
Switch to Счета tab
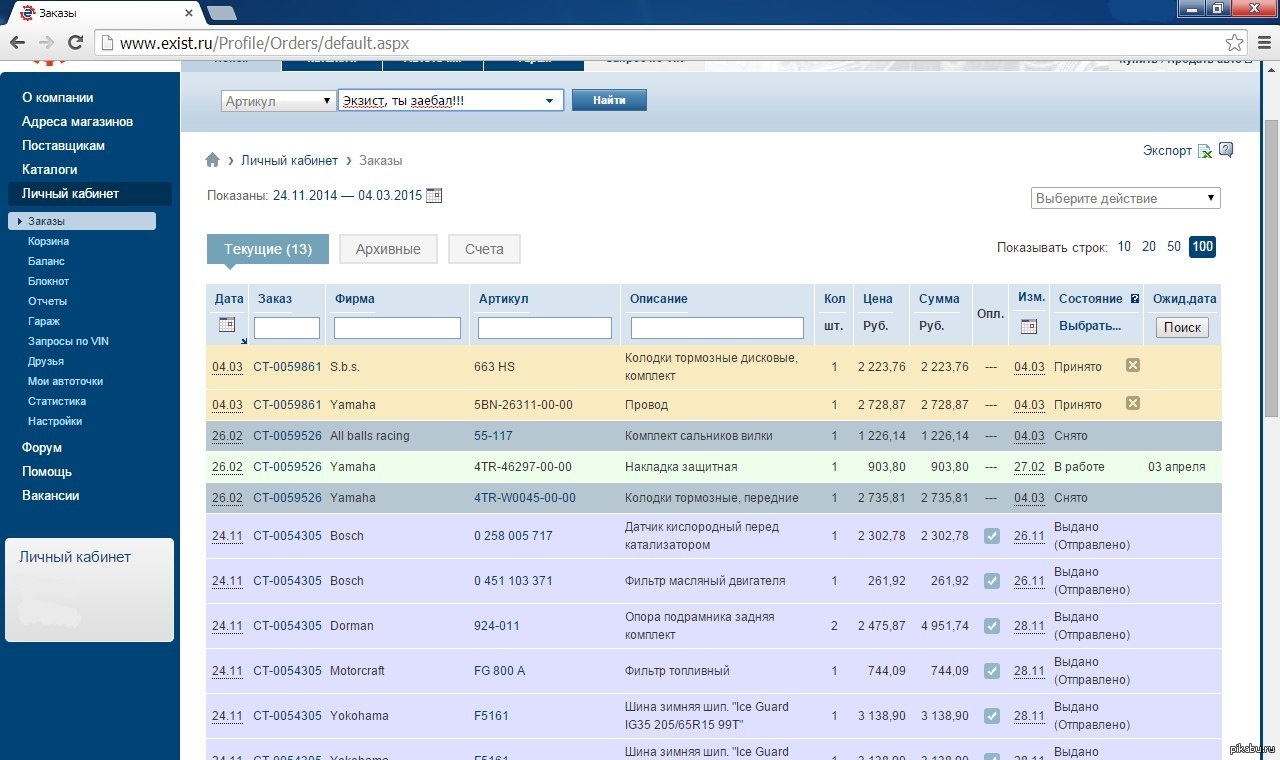[484, 249]
